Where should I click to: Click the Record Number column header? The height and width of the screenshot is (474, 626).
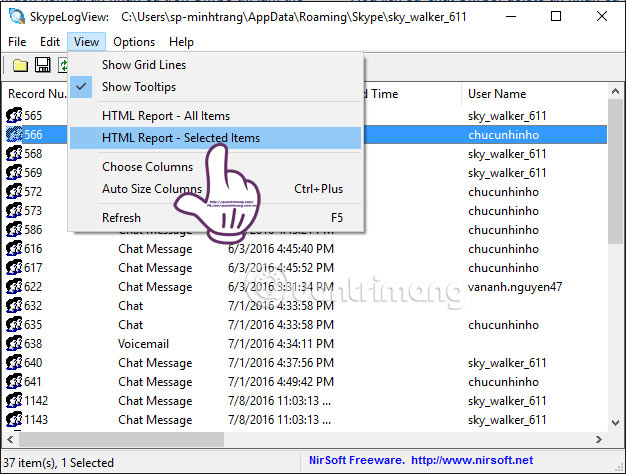click(37, 94)
